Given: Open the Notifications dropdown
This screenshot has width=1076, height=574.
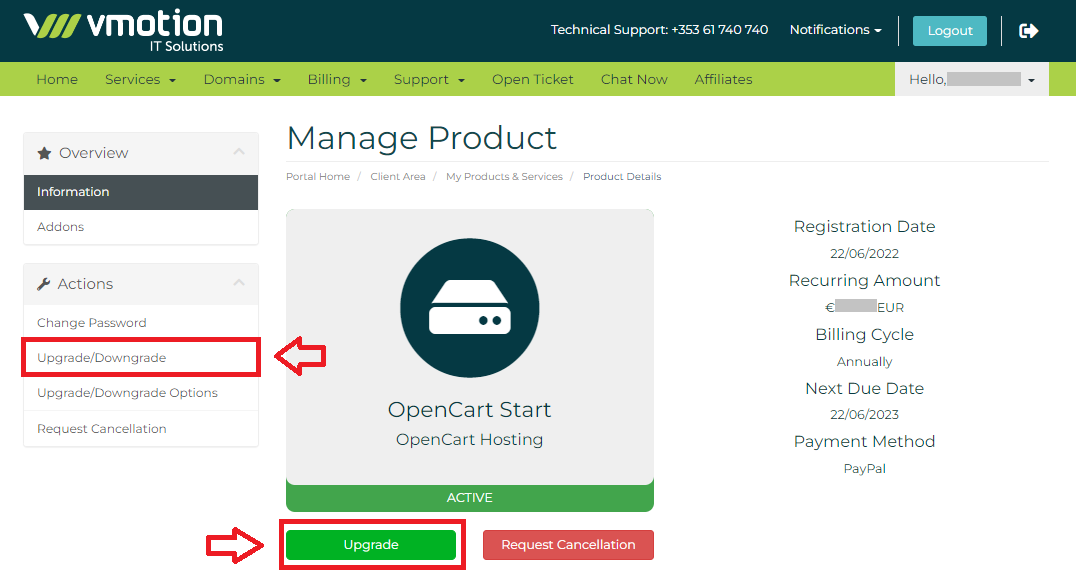Looking at the screenshot, I should coord(835,30).
